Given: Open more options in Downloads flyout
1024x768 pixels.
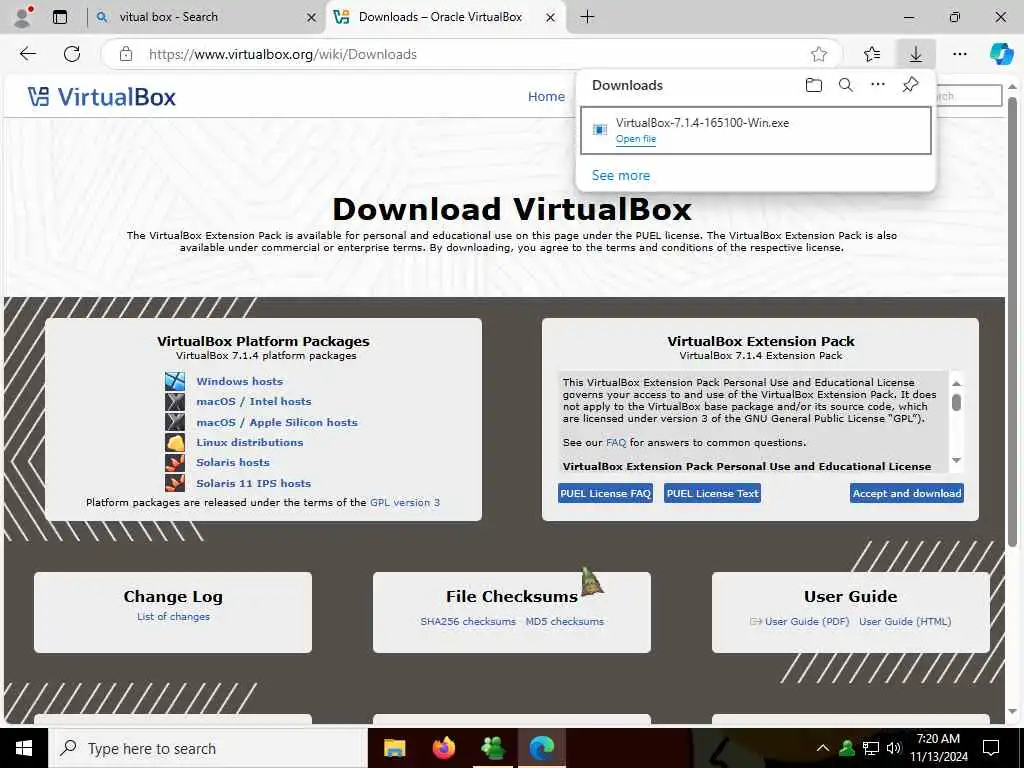Looking at the screenshot, I should [878, 84].
